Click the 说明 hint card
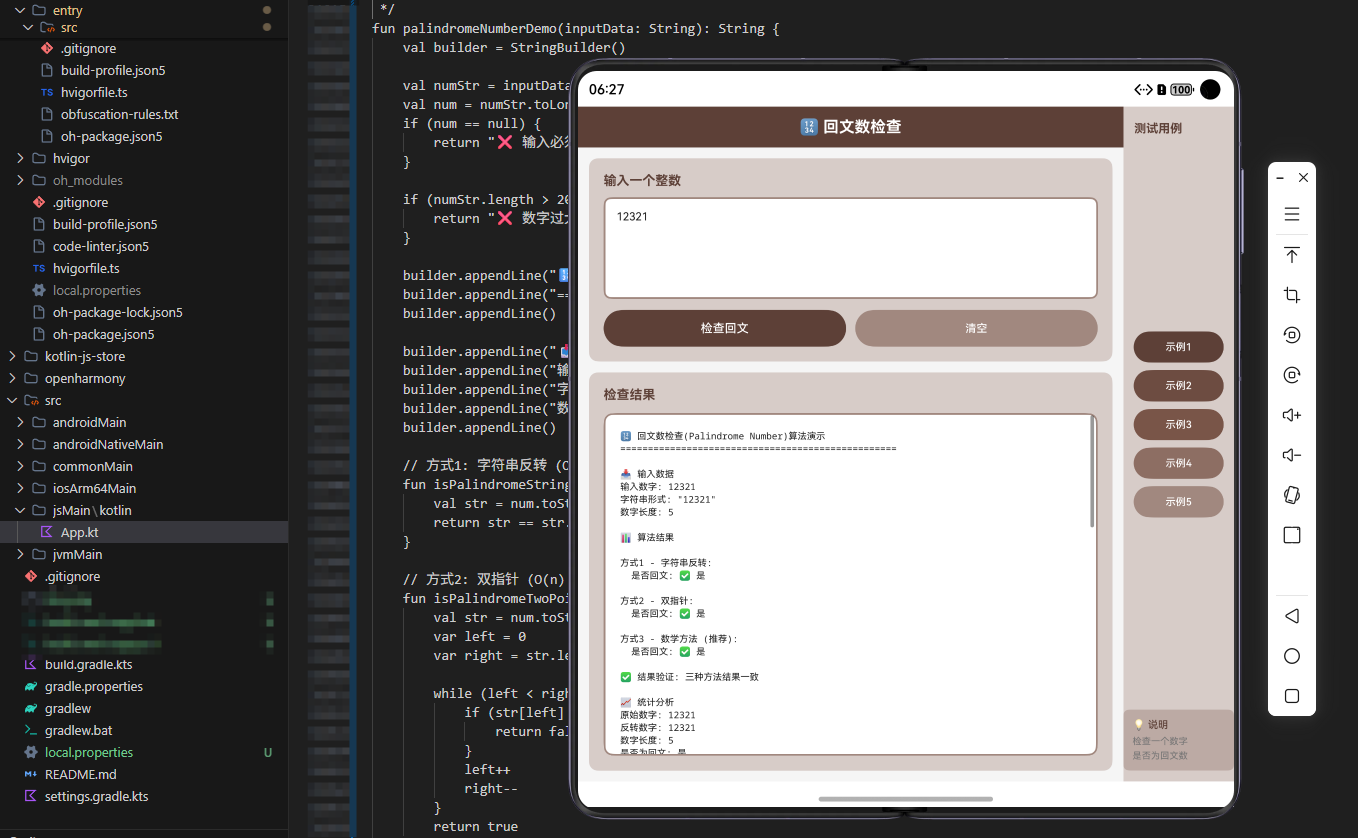Screen dimensions: 1358x838 1178,740
